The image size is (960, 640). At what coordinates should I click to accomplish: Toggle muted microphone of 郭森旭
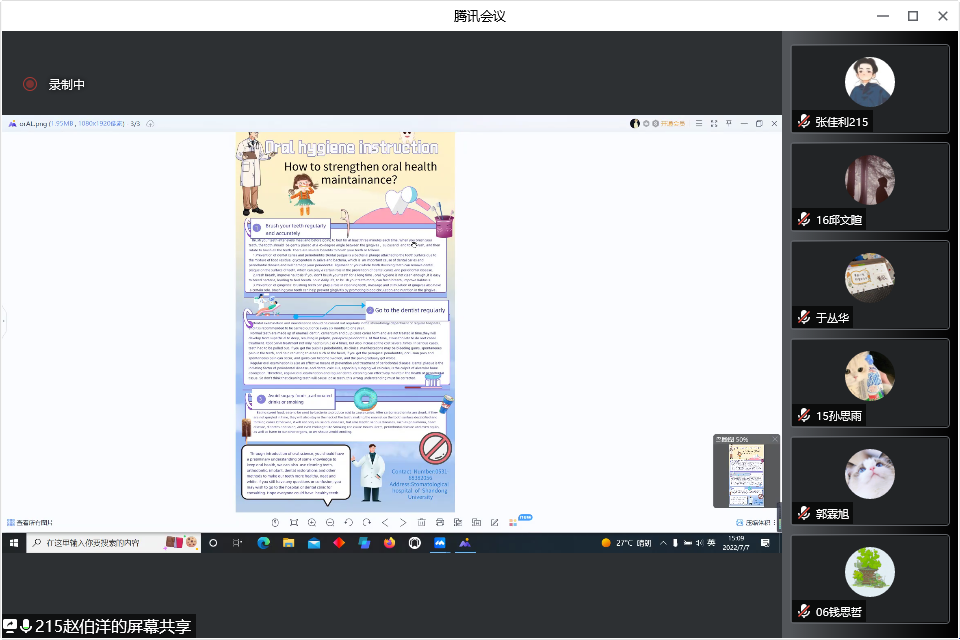(x=803, y=514)
